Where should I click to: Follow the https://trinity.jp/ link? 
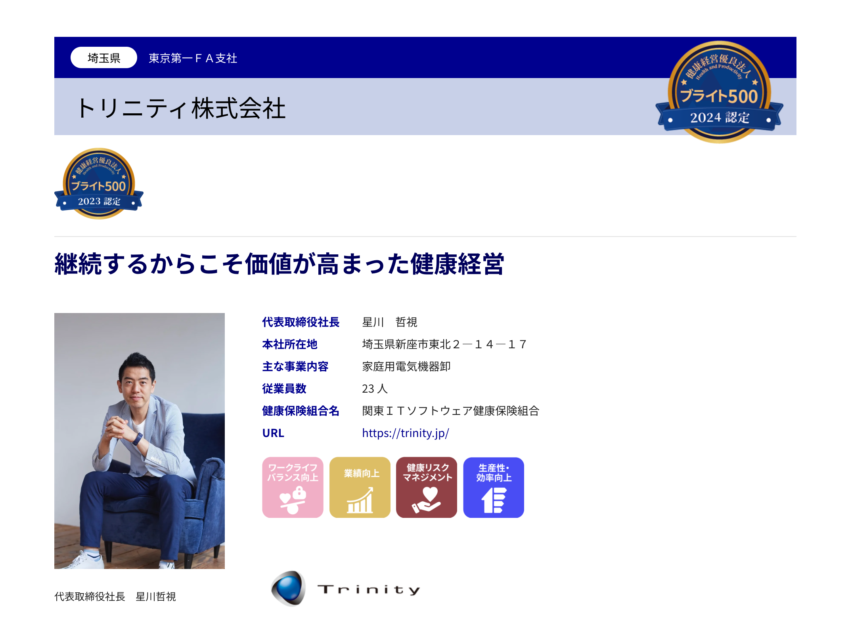[404, 433]
